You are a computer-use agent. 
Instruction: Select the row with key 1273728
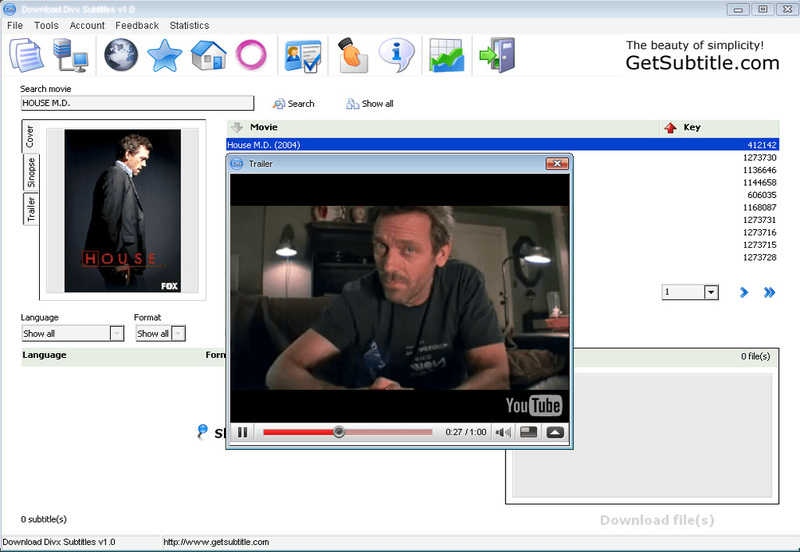coord(759,258)
